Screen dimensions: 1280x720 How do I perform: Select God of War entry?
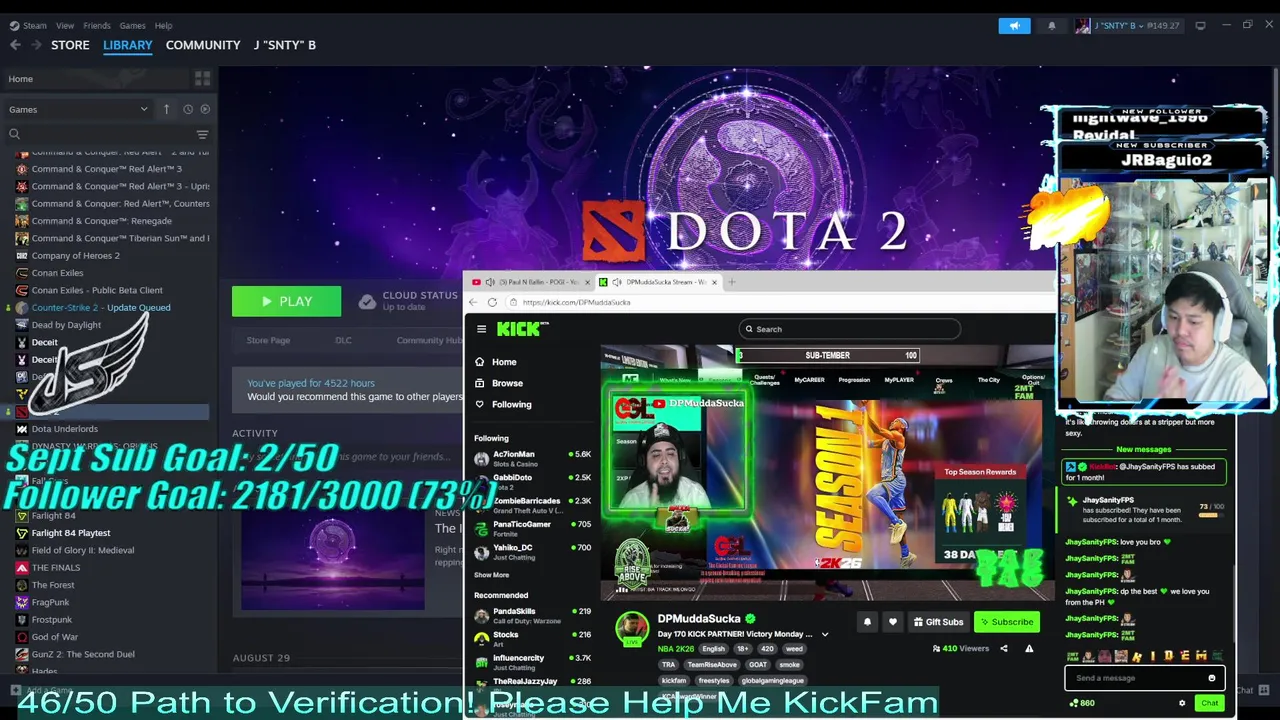point(54,637)
